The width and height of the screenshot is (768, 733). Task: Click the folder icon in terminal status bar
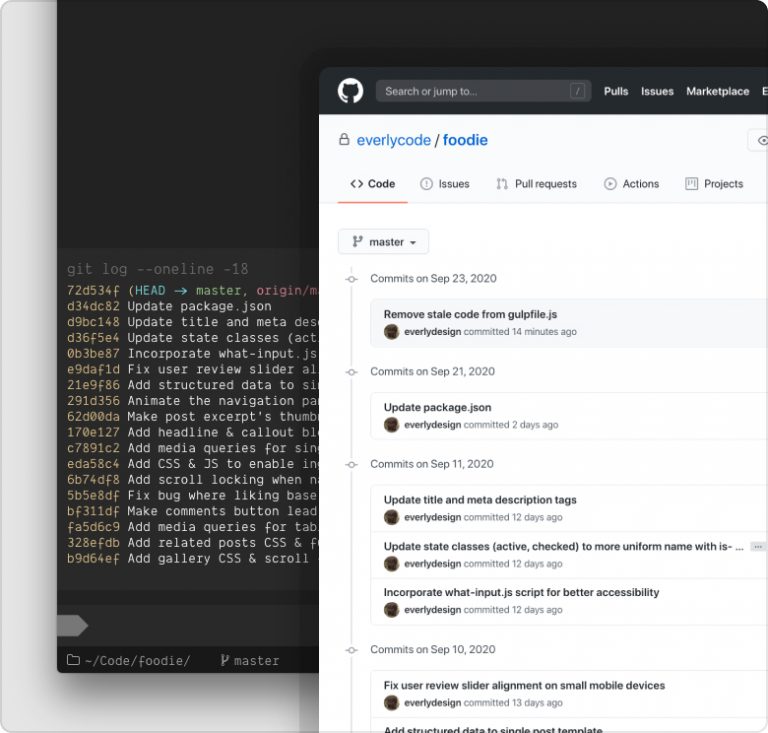(x=73, y=660)
